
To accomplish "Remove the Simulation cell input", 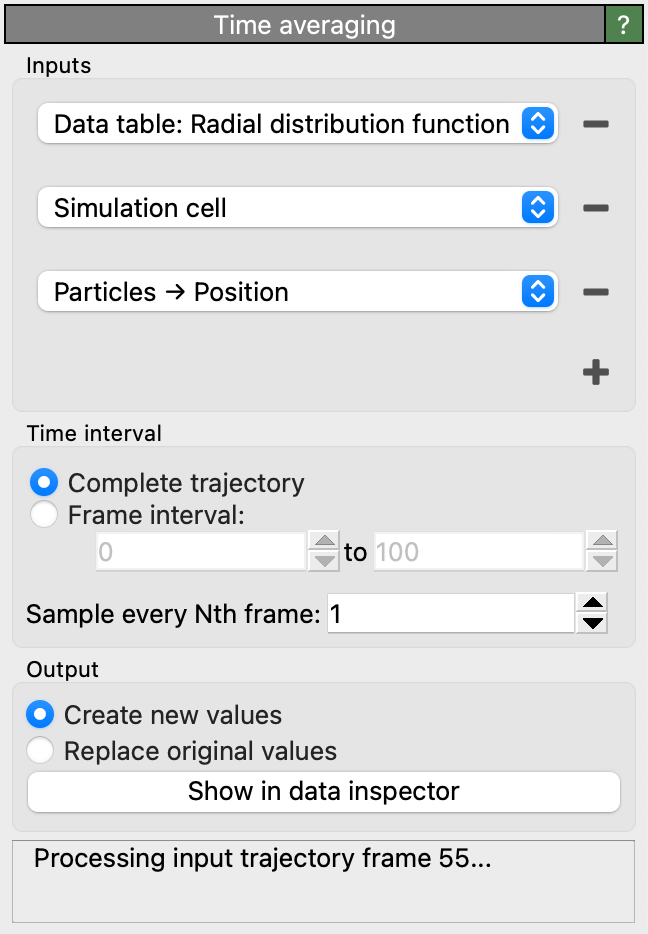I will click(595, 209).
